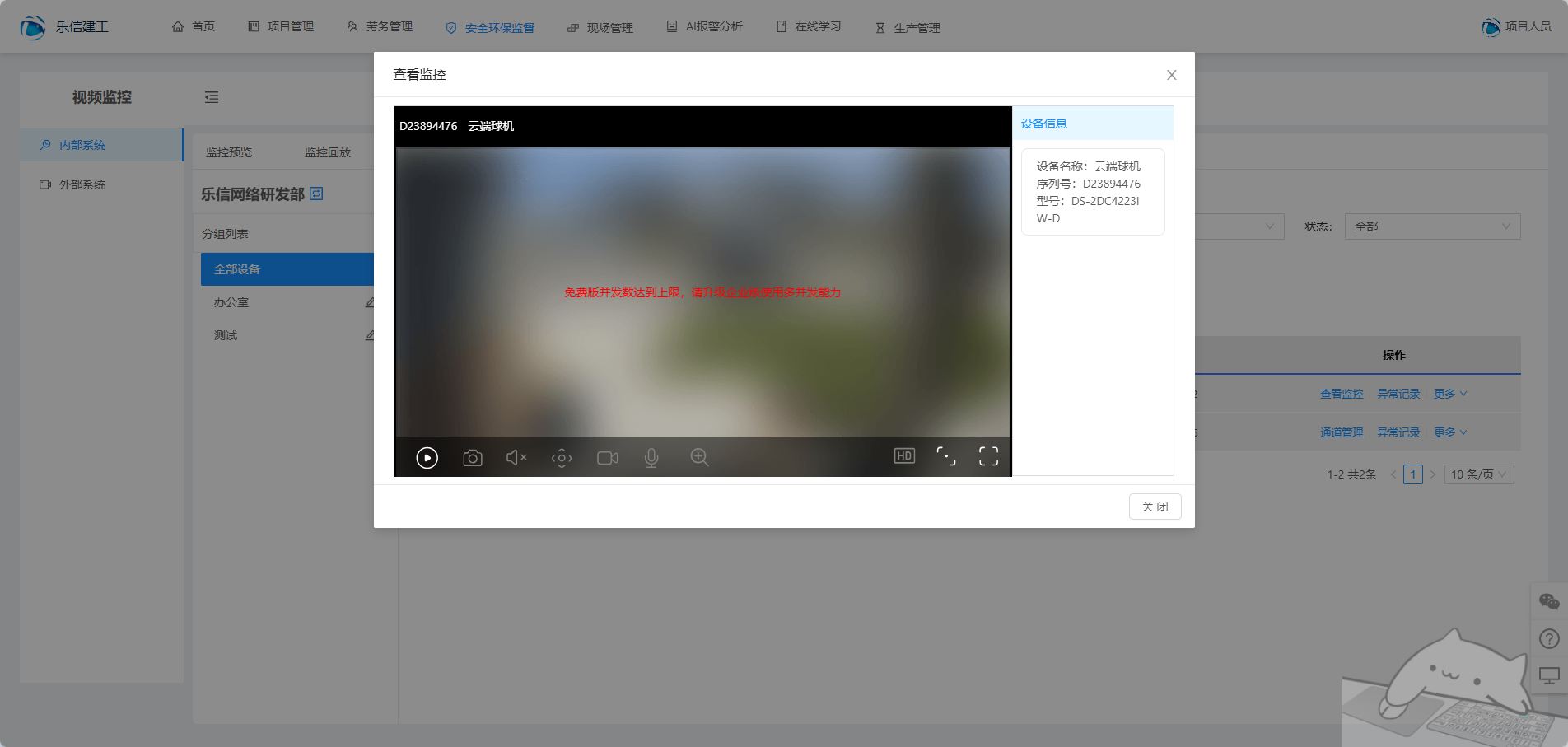The image size is (1568, 747).
Task: Unmute the video player sound
Action: 516,457
